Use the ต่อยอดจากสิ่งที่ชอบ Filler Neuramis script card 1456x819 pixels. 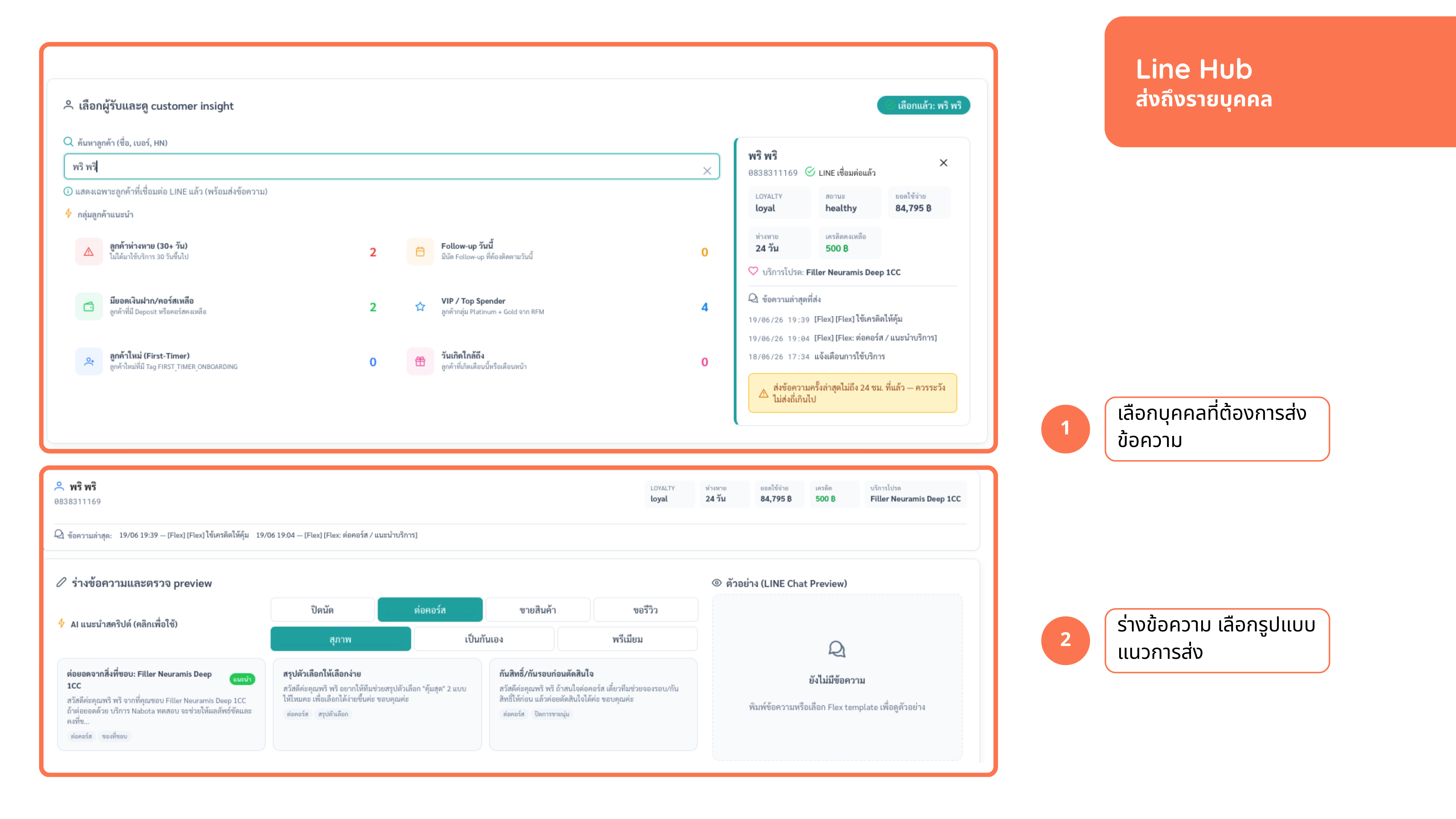pos(161,704)
